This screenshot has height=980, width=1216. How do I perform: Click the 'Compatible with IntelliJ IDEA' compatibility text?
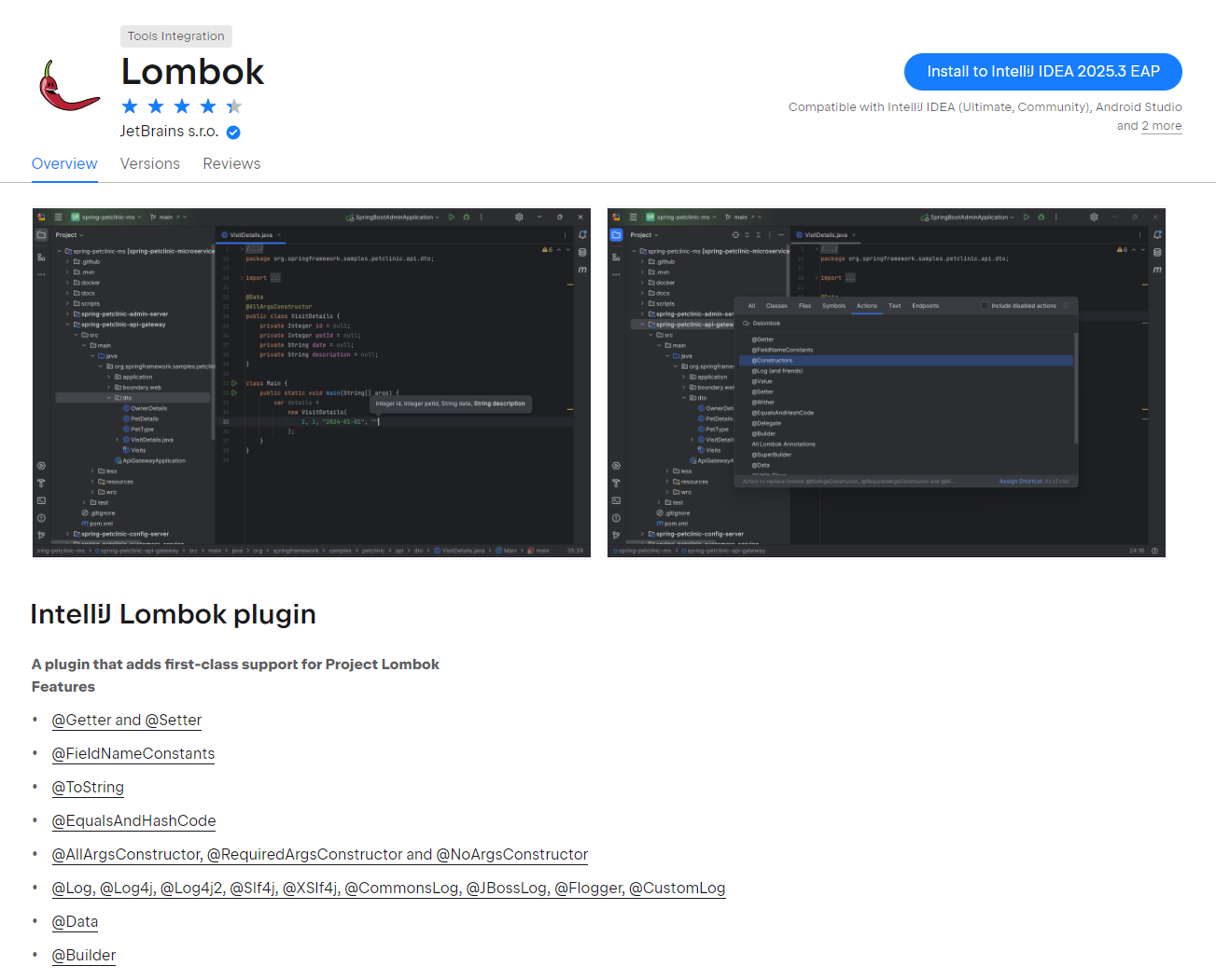click(985, 117)
